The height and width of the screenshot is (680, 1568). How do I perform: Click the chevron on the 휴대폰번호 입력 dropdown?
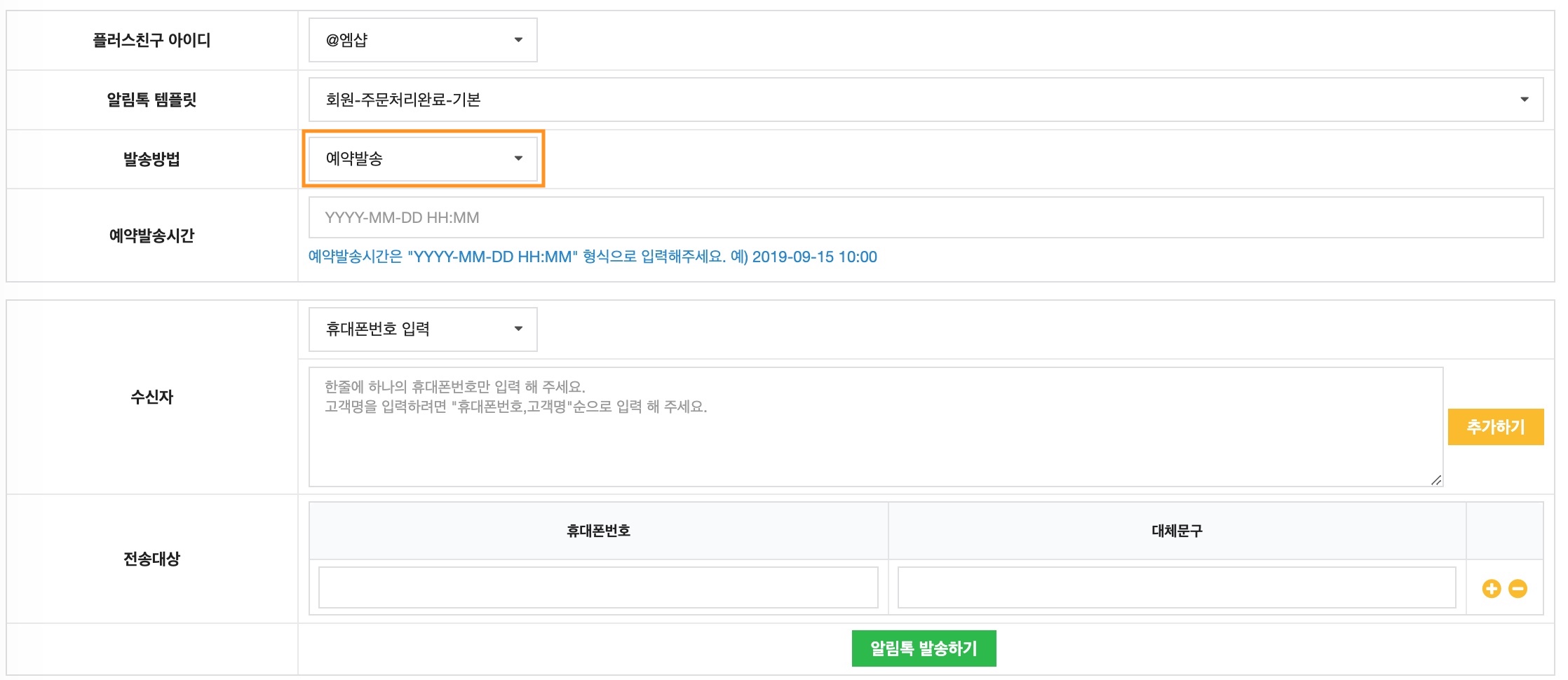(x=518, y=329)
